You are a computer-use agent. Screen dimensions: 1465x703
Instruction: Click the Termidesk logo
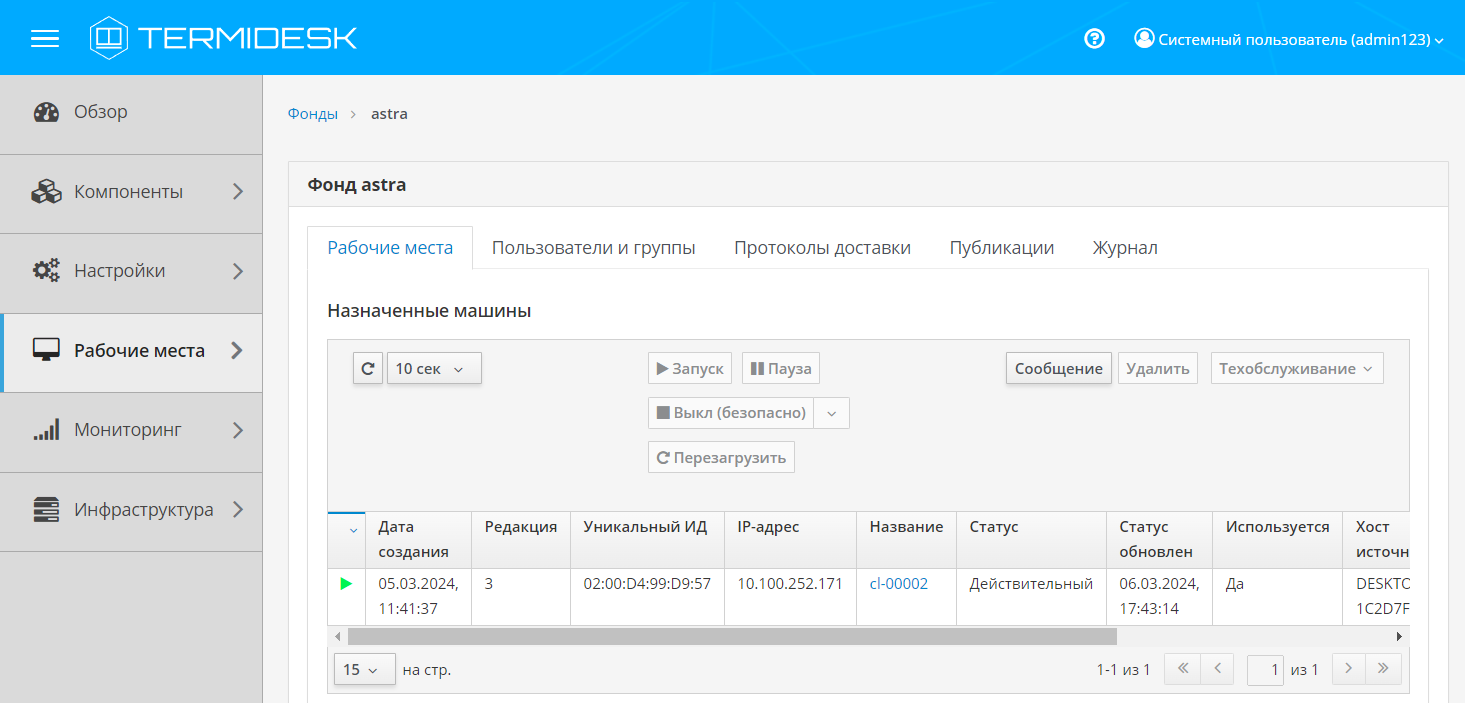[x=223, y=38]
